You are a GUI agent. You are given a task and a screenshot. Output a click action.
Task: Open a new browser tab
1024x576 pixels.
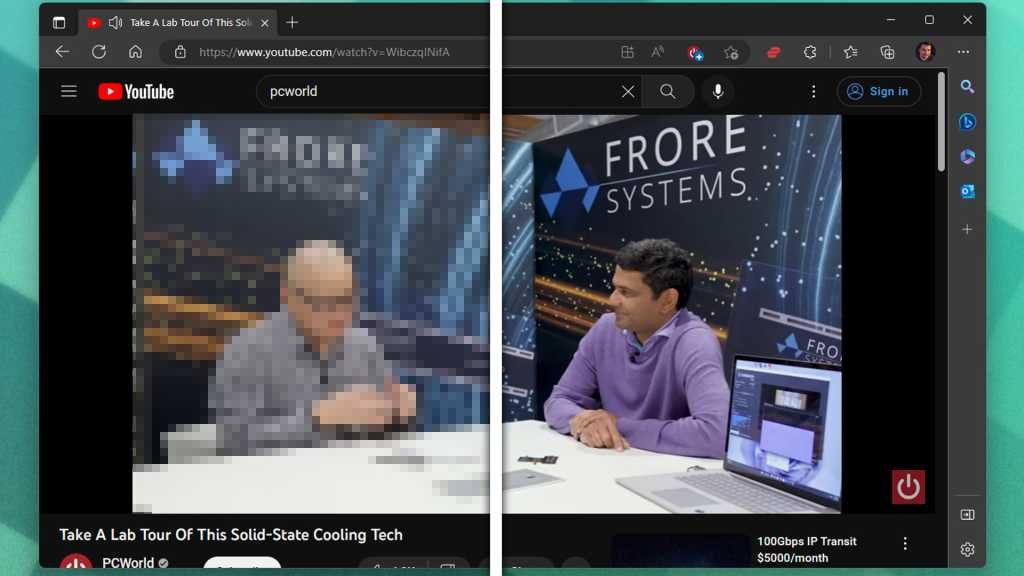pyautogui.click(x=292, y=22)
